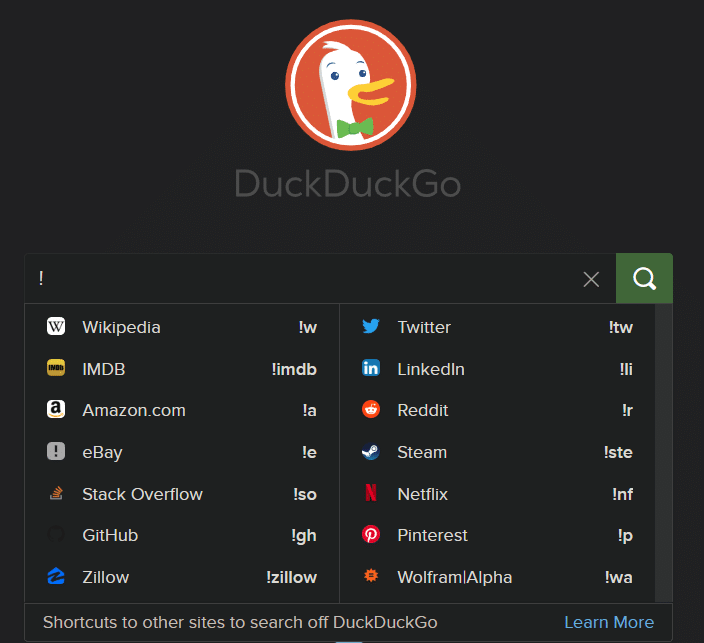Click the !li bang code

tap(626, 369)
